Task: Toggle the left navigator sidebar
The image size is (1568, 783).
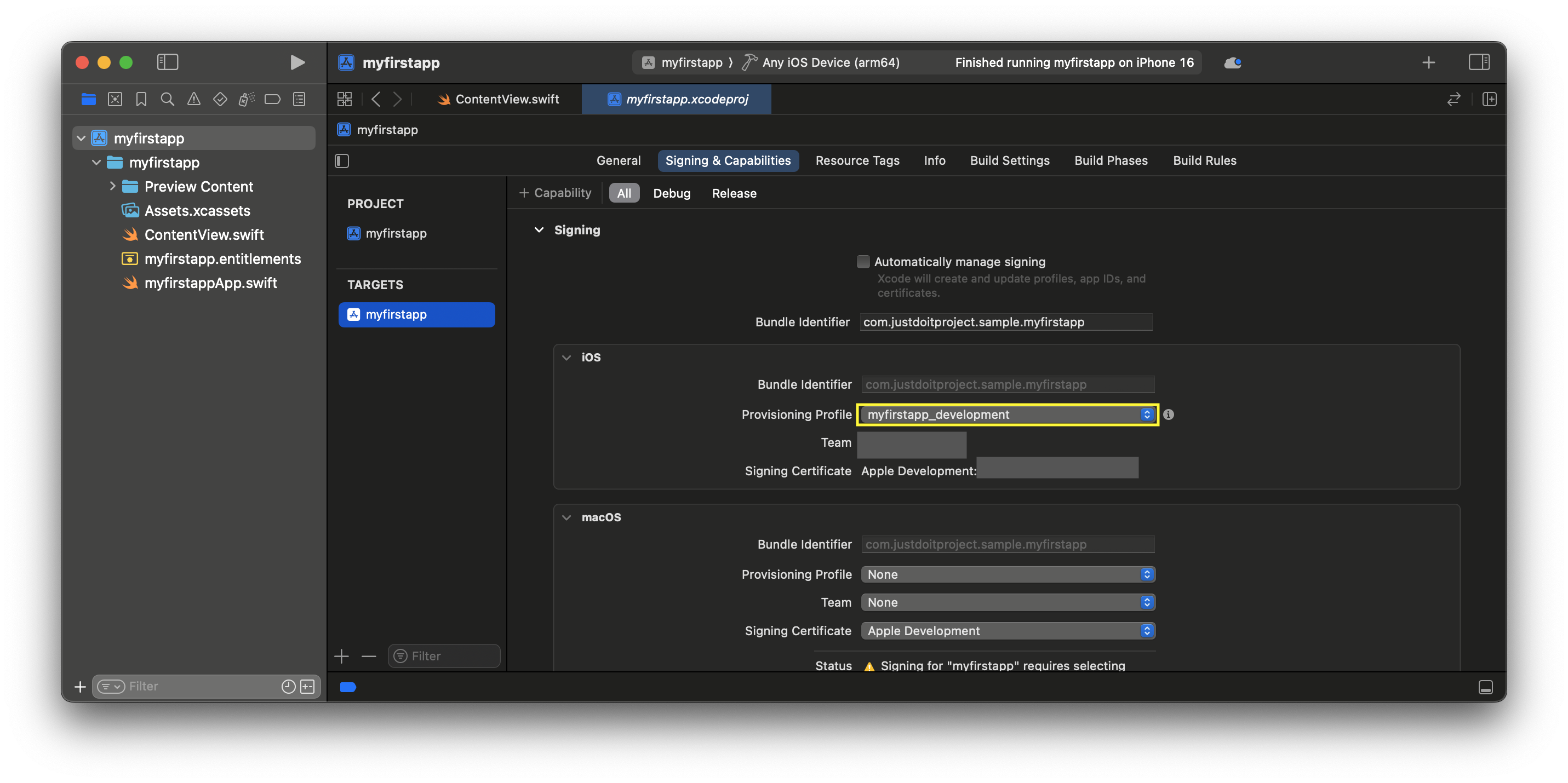Action: point(168,62)
